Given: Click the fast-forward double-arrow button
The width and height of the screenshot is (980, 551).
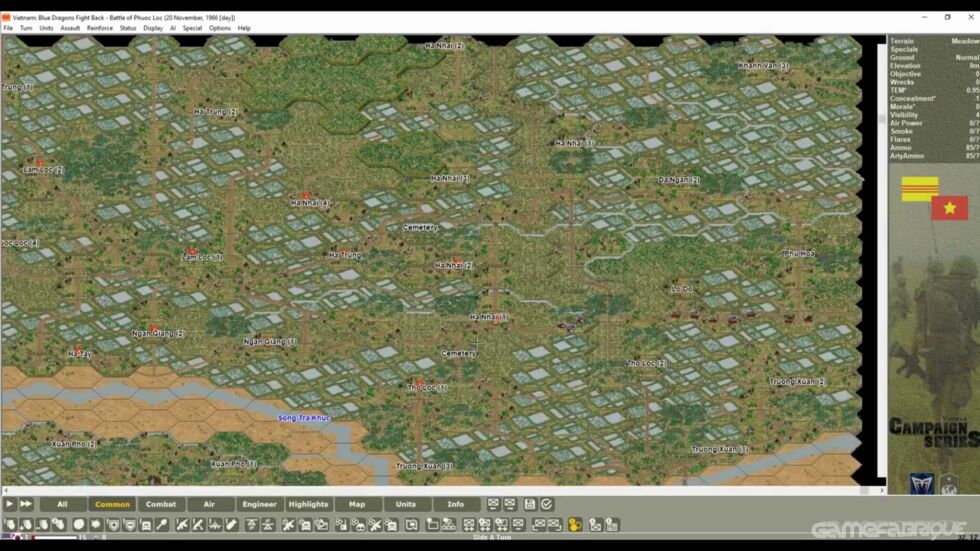Looking at the screenshot, I should click(26, 504).
